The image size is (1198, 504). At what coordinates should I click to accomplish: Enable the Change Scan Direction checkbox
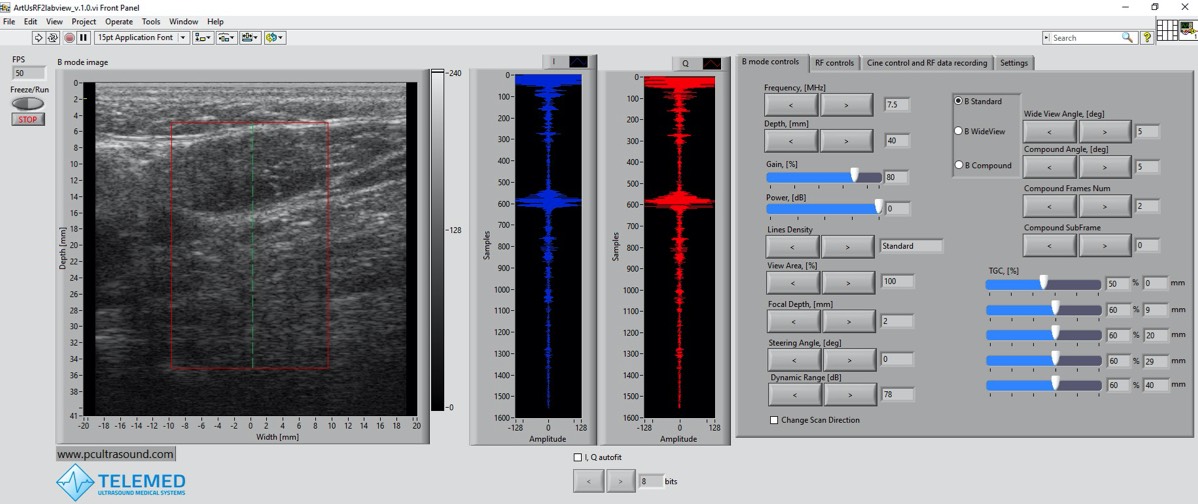point(774,420)
